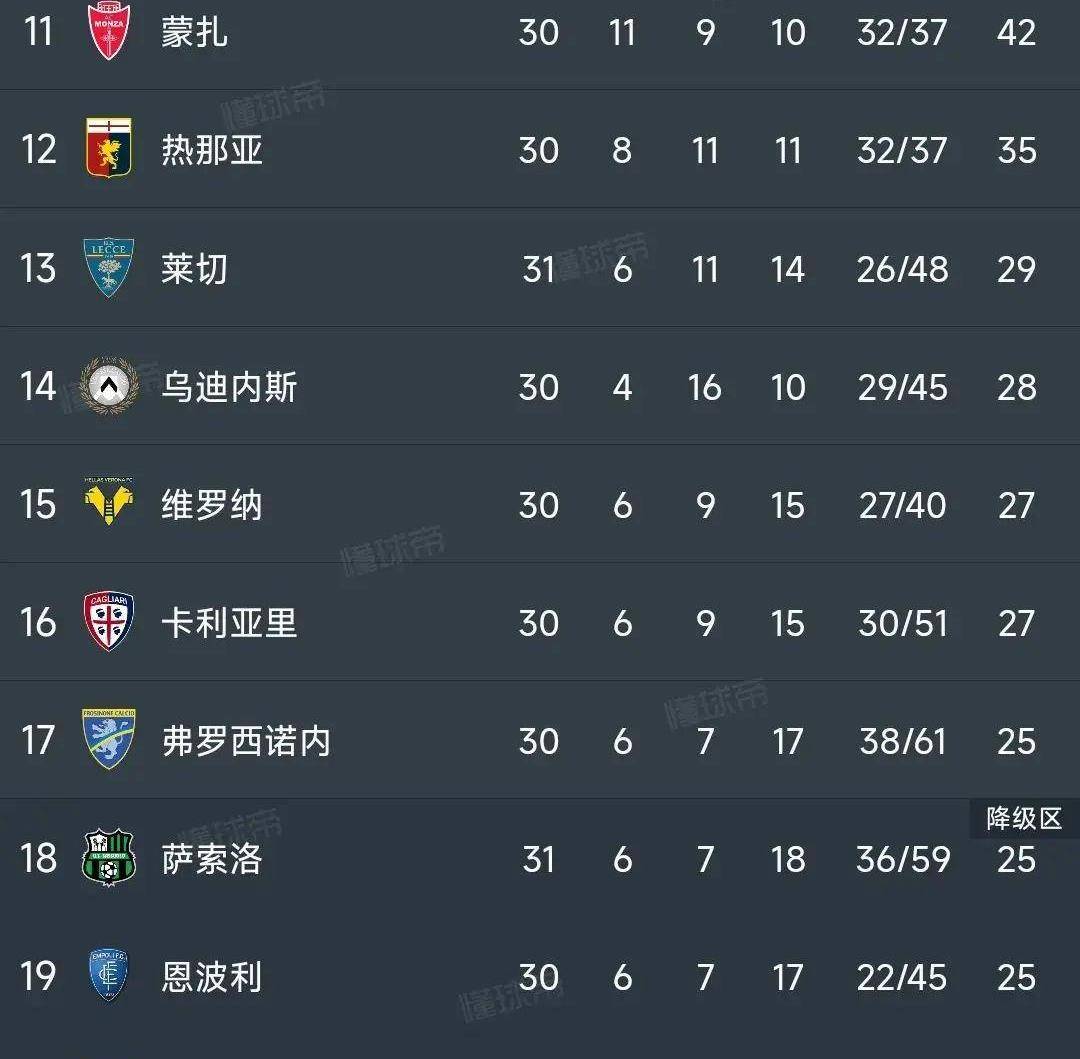Select team name 弗罗西诺内

click(246, 741)
